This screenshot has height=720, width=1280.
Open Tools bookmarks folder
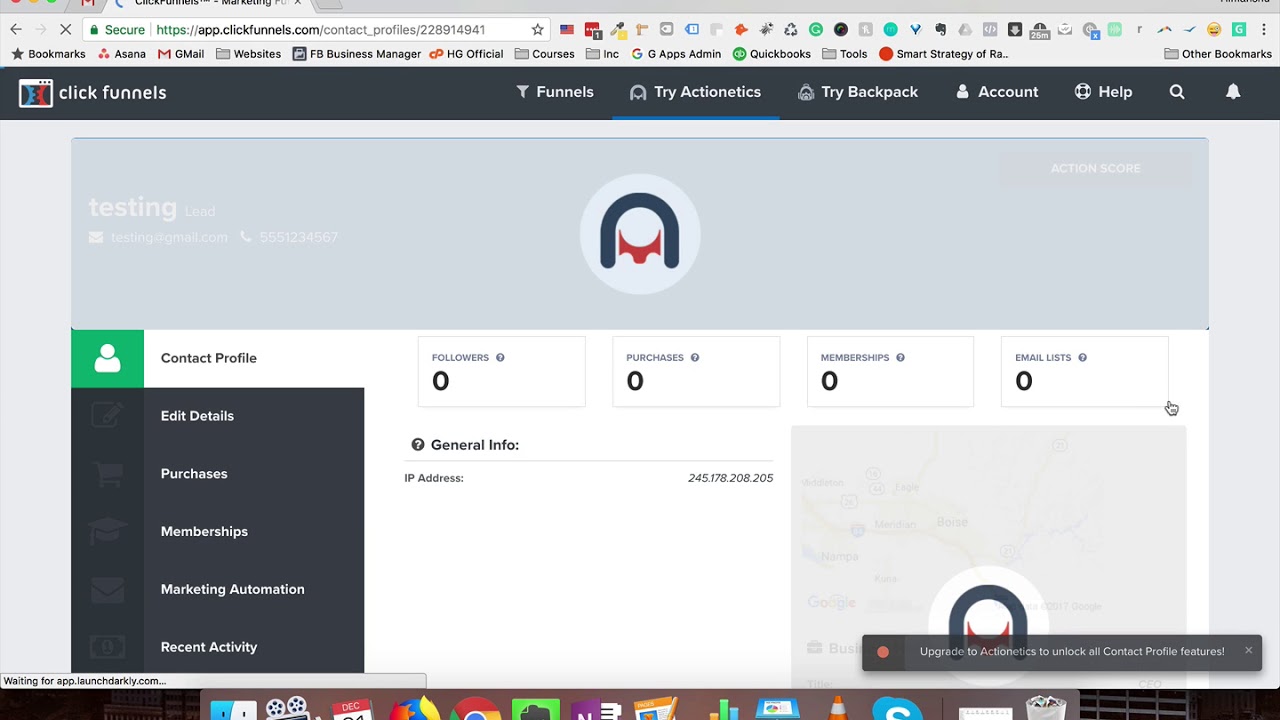point(845,54)
